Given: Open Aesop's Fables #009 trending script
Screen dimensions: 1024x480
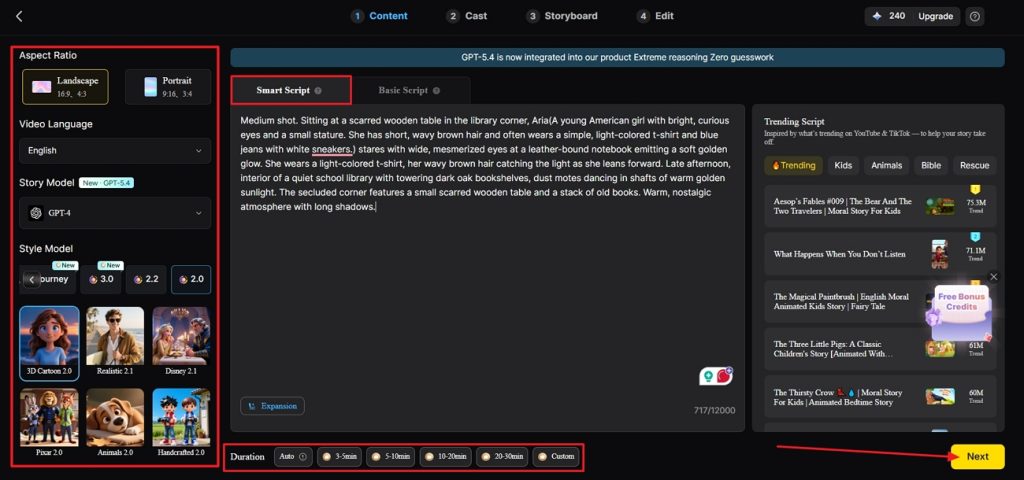Looking at the screenshot, I should [880, 206].
